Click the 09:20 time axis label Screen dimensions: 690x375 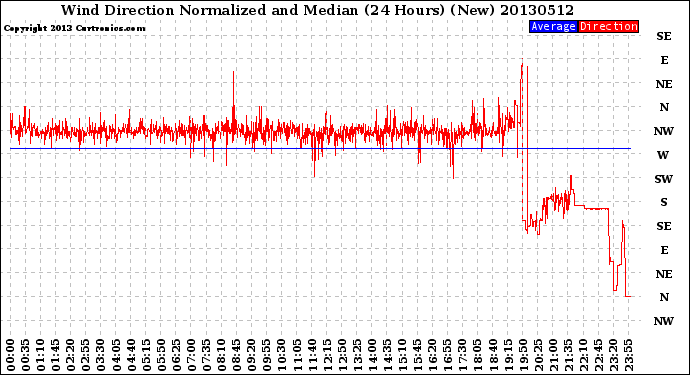252,355
